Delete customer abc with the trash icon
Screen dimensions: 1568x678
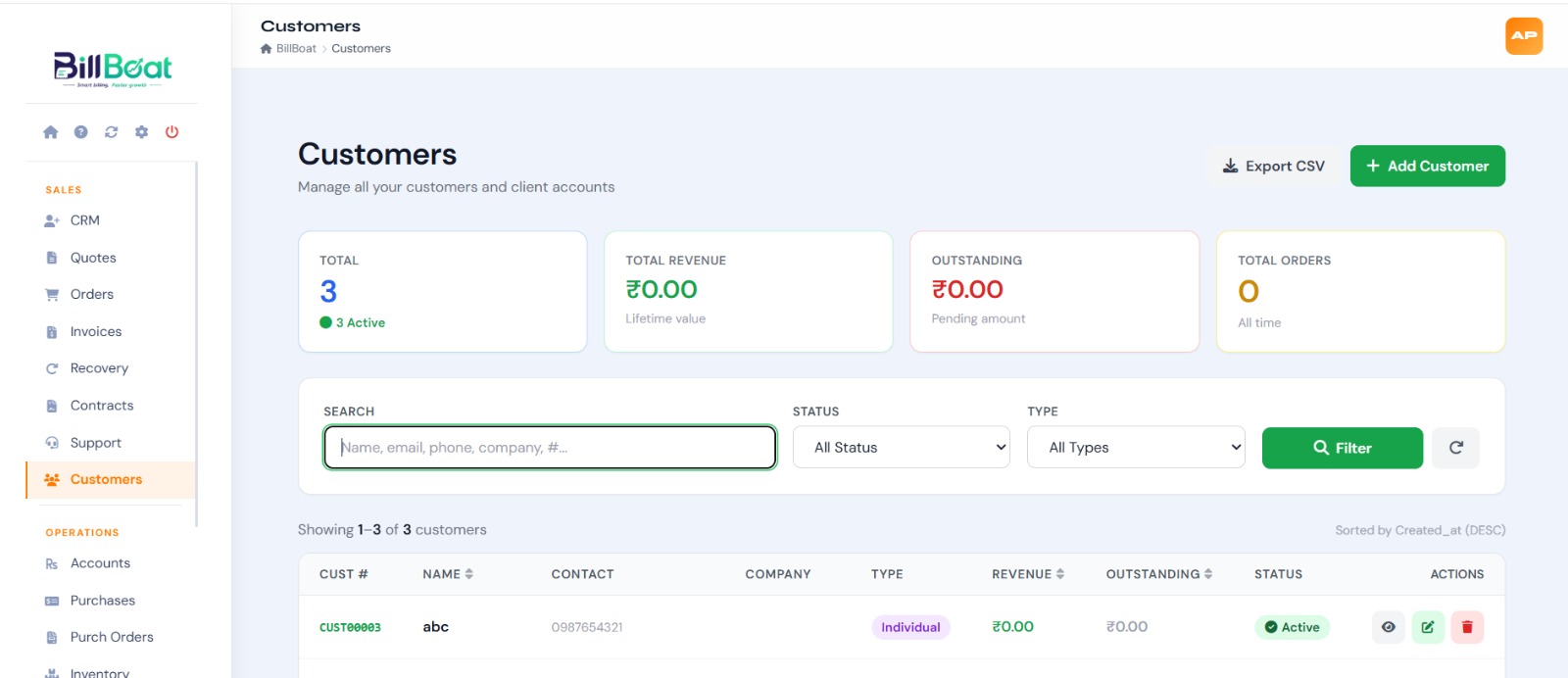1467,627
